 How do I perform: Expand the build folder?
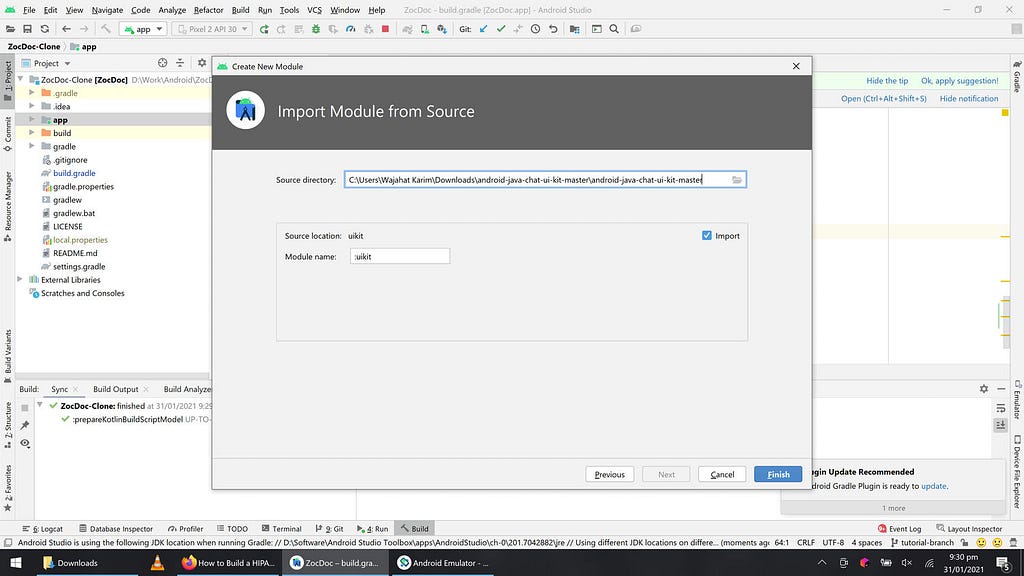31,133
